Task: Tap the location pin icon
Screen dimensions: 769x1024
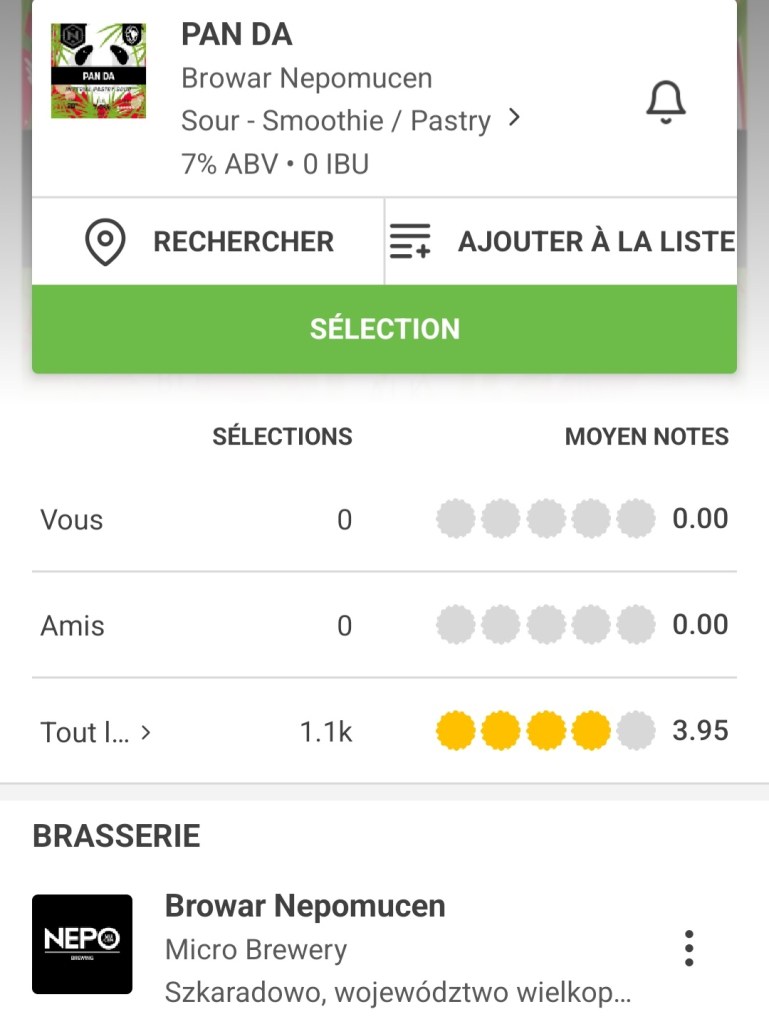Action: pos(105,242)
